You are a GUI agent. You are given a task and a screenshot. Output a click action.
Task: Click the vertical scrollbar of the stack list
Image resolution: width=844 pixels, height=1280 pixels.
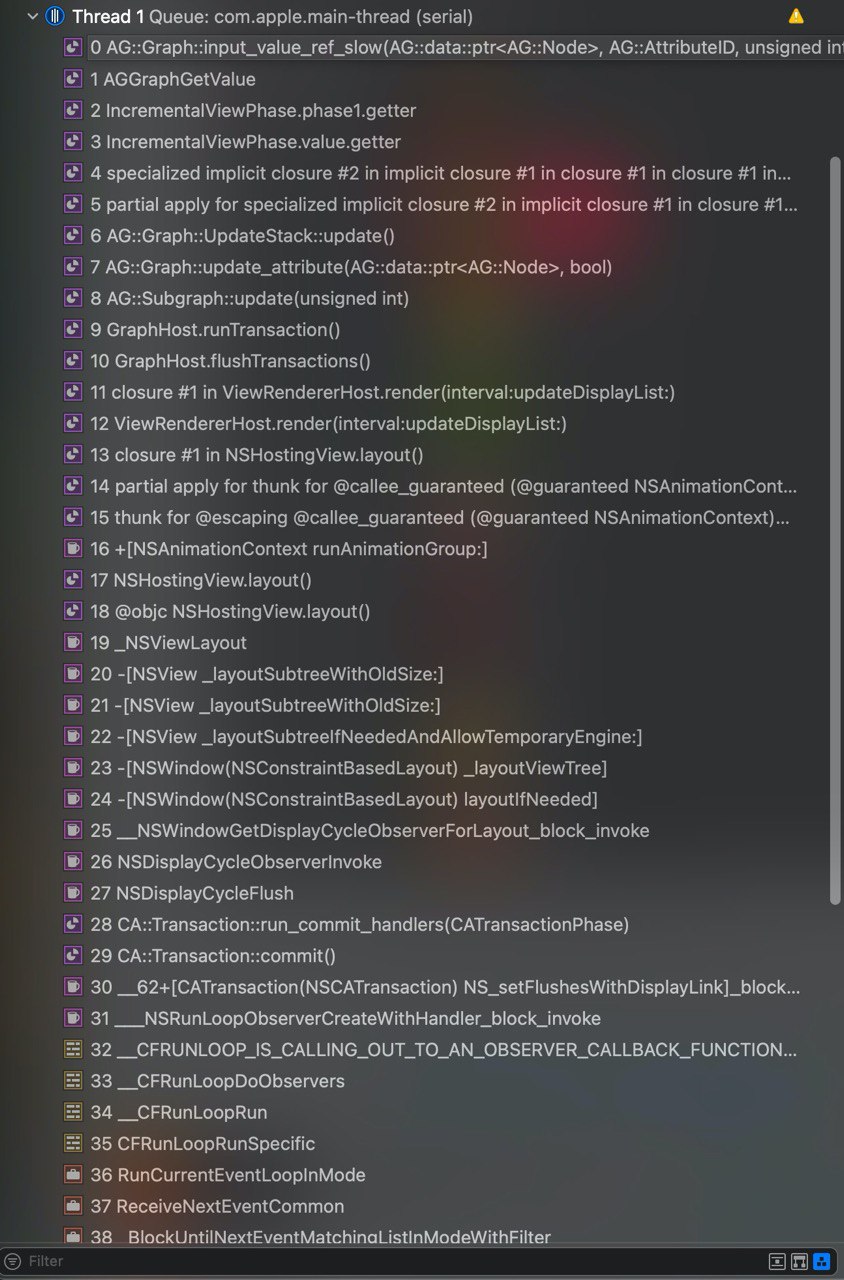click(835, 530)
